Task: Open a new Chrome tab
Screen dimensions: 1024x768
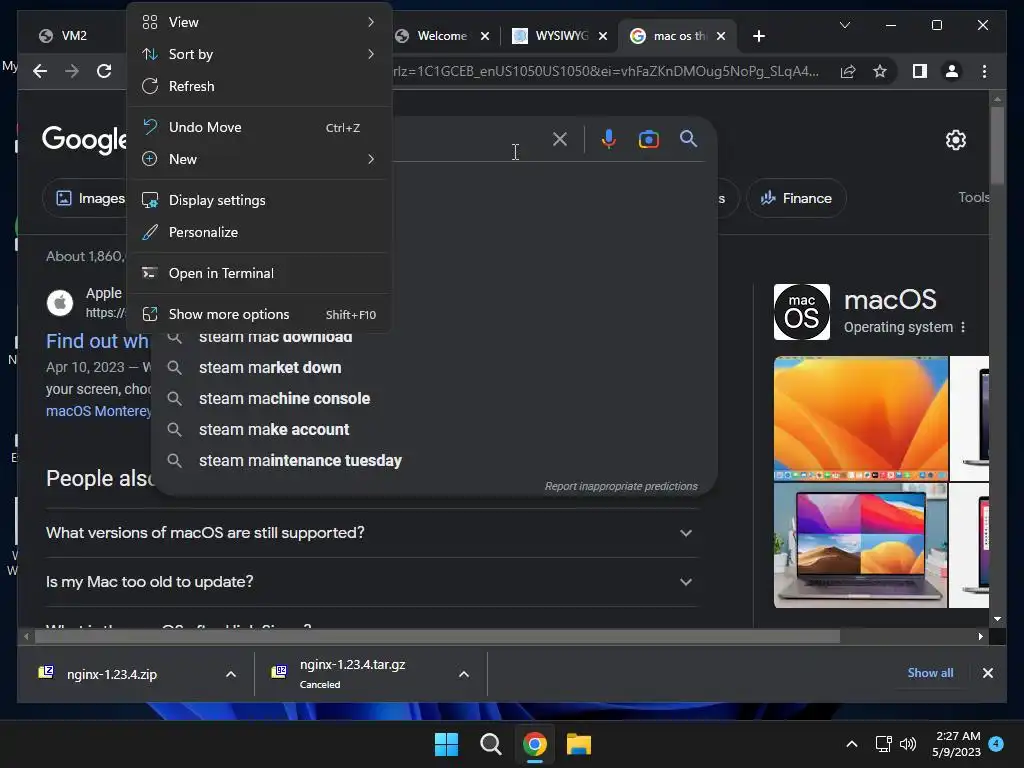Action: tap(759, 36)
